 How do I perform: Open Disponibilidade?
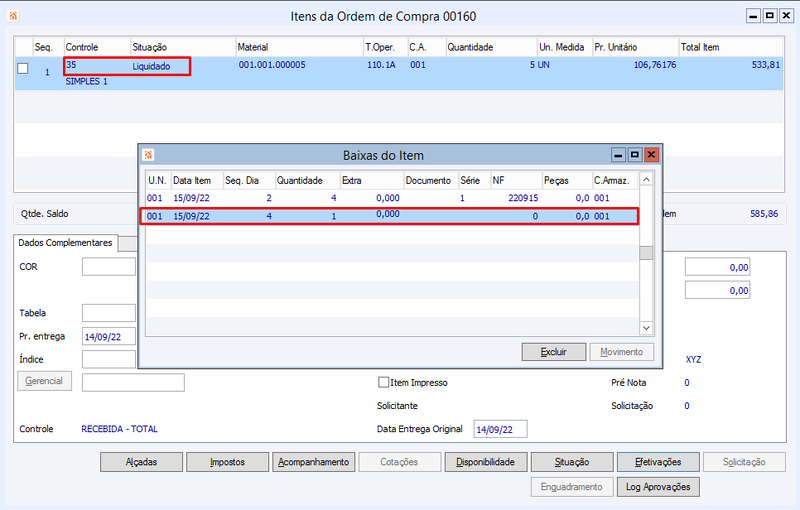tap(486, 462)
